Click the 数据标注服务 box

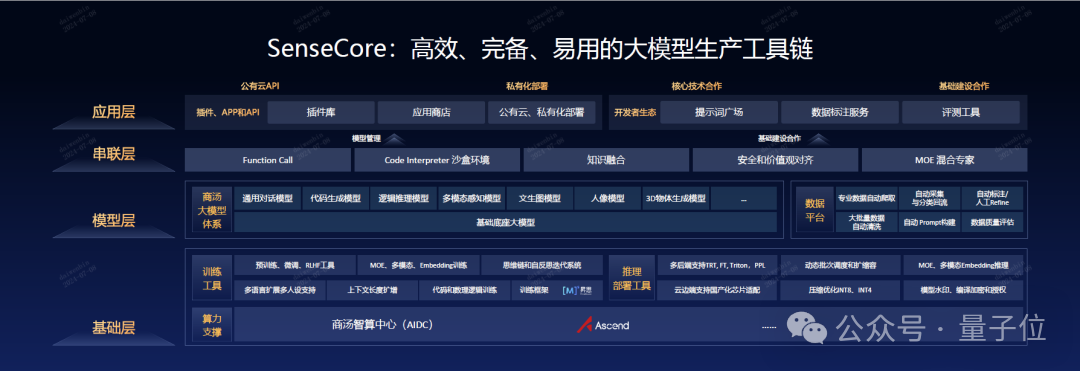(840, 112)
